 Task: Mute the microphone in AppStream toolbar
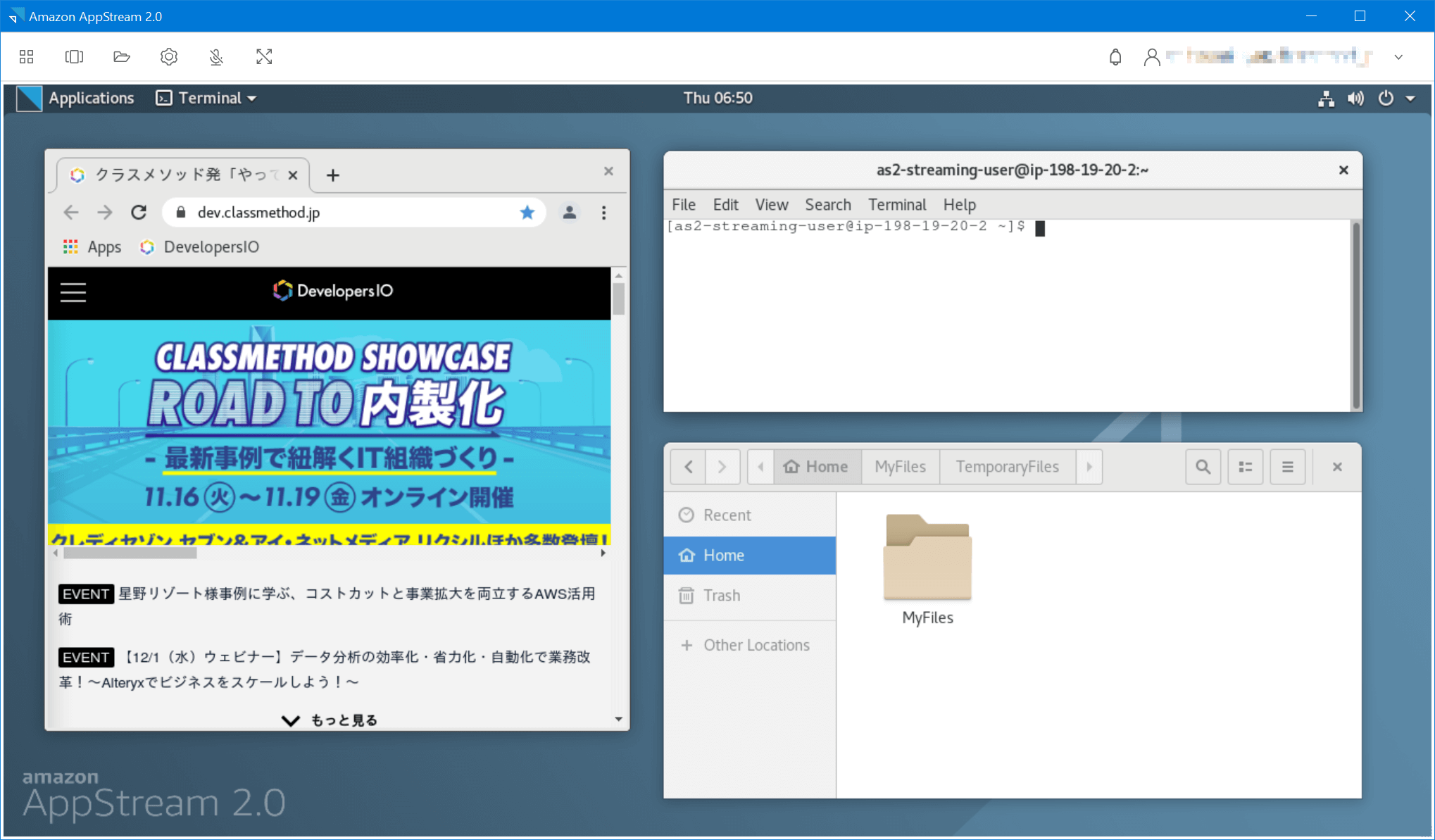[x=215, y=56]
